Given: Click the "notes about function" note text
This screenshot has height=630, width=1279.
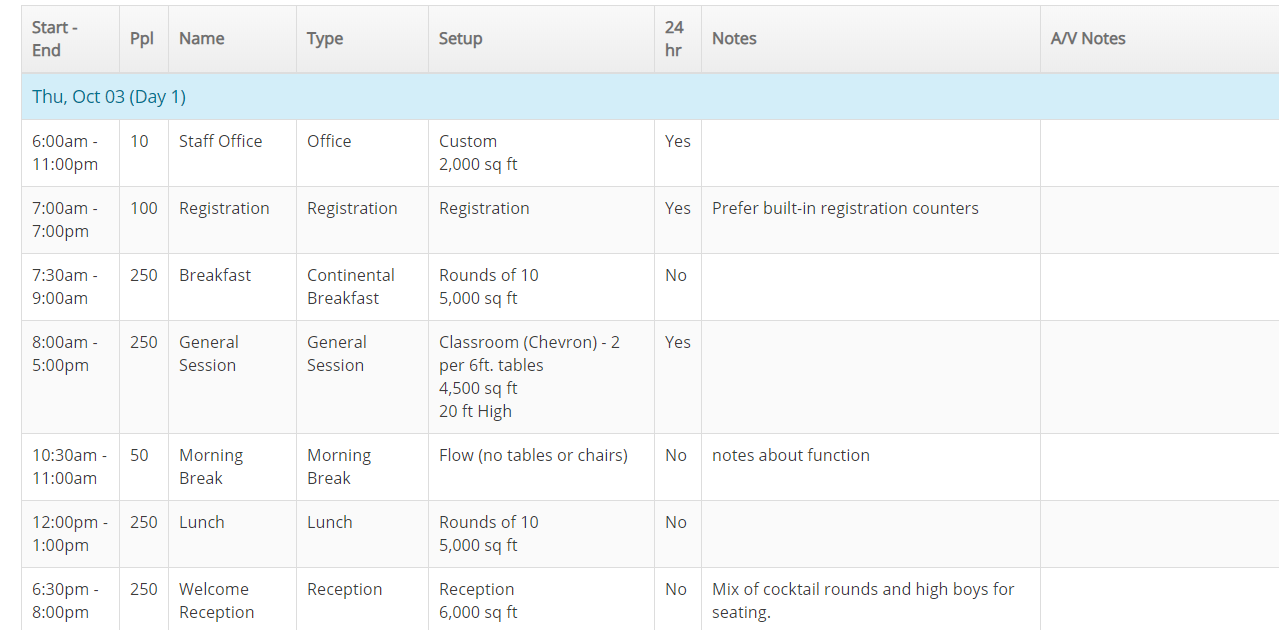Looking at the screenshot, I should point(791,456).
